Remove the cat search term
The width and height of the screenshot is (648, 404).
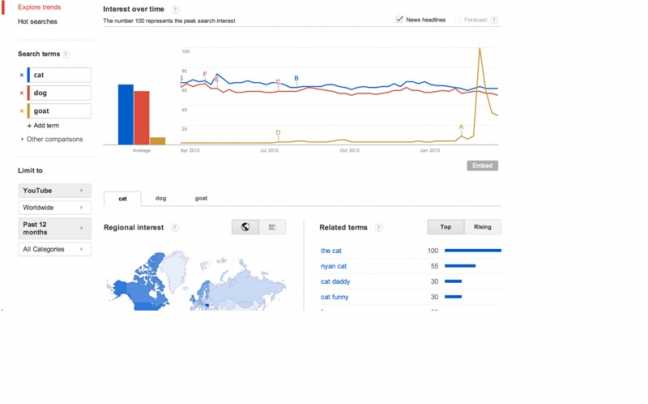(21, 75)
